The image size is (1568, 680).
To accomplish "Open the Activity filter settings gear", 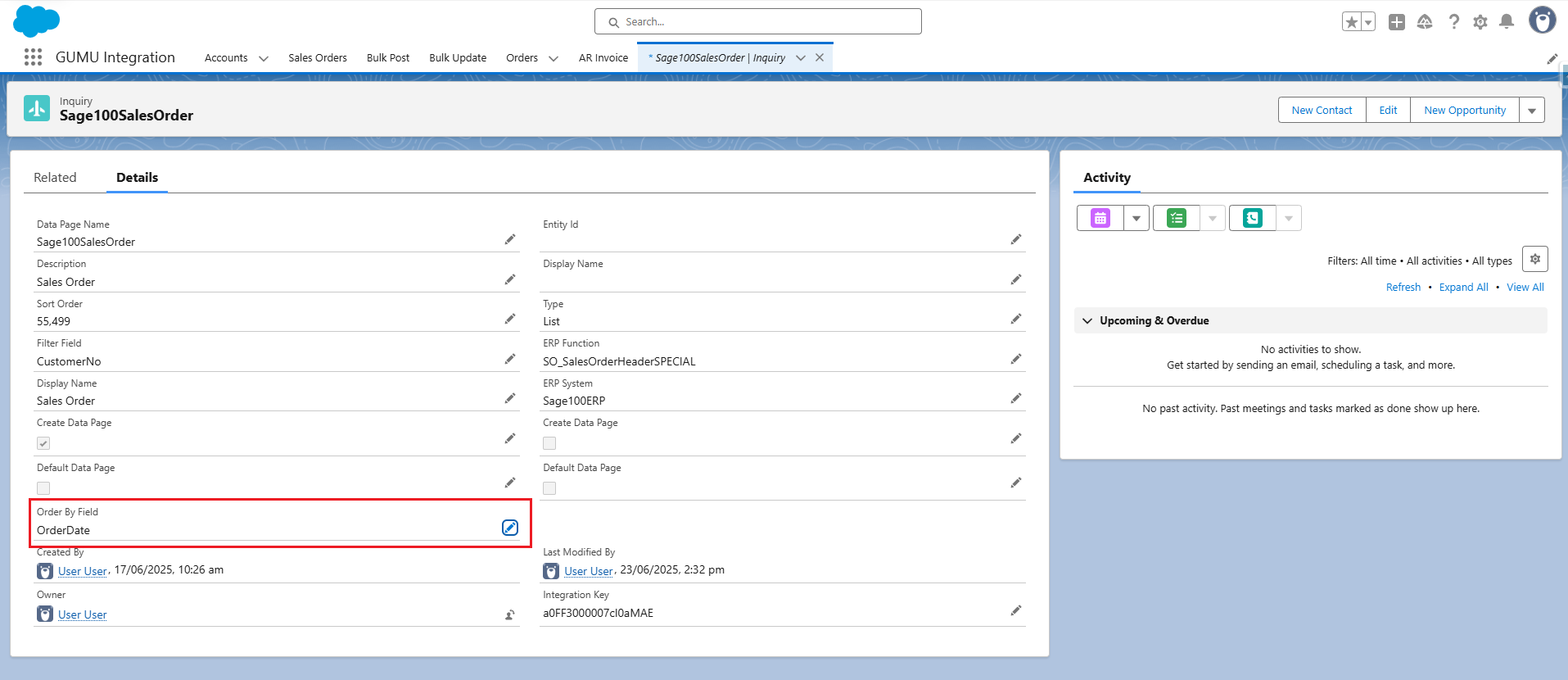I will tap(1535, 259).
